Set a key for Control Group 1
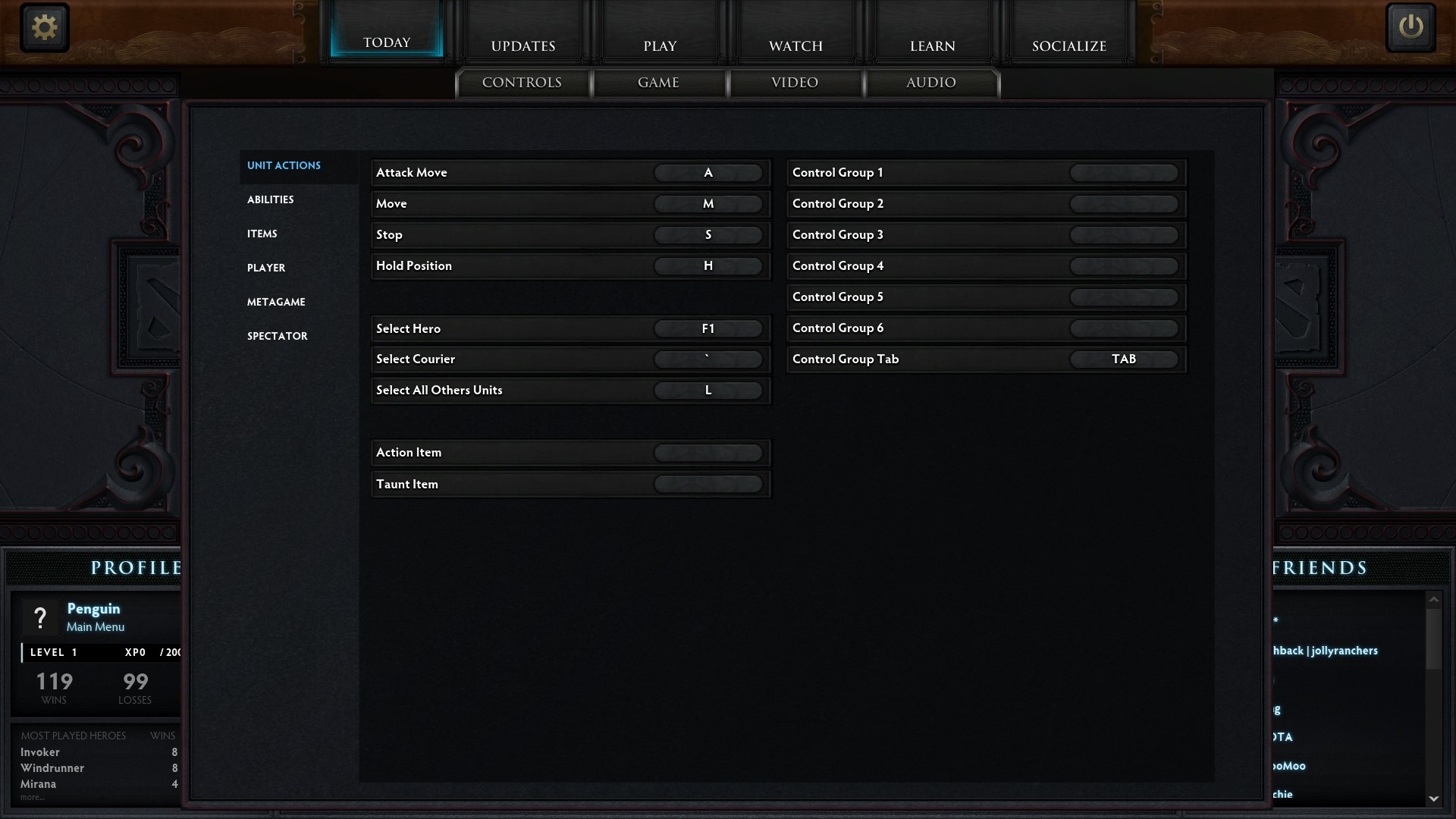This screenshot has width=1456, height=819. tap(1124, 173)
